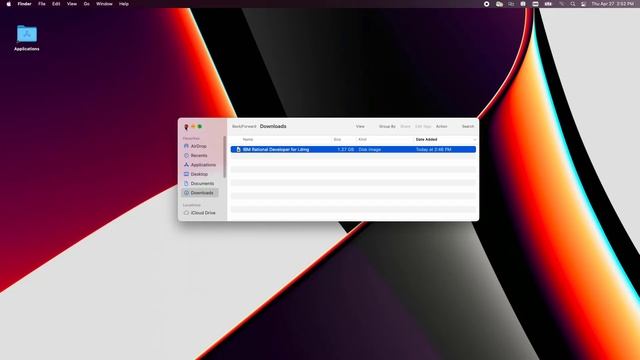Sort by the Name column header

point(248,140)
